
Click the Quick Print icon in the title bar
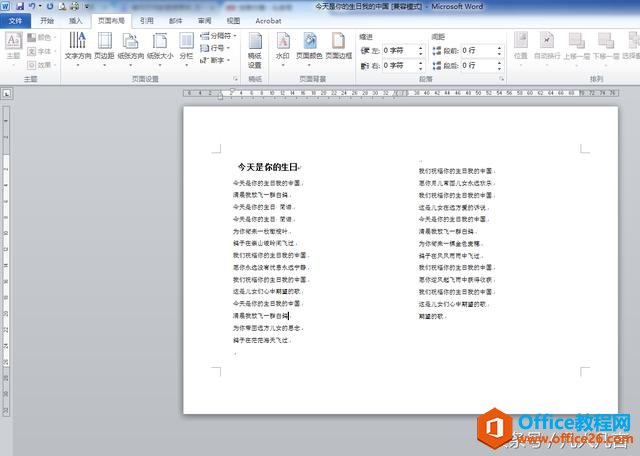tap(75, 6)
